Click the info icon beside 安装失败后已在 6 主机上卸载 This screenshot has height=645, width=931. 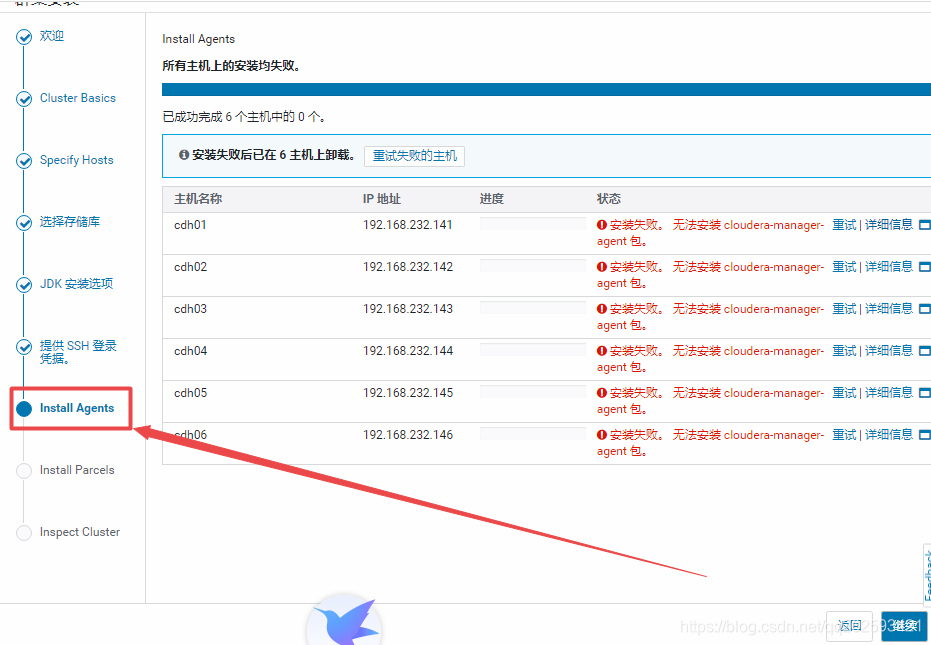[183, 155]
